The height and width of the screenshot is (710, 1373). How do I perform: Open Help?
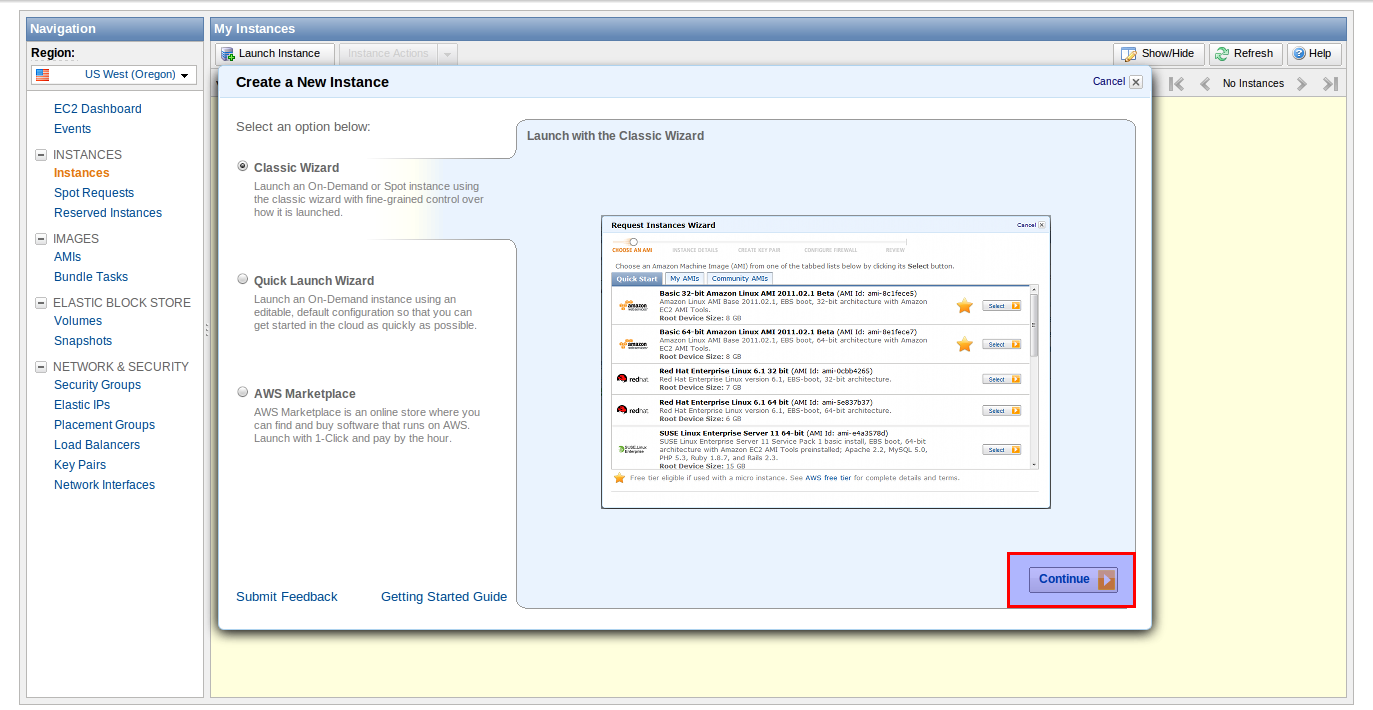(x=1313, y=54)
